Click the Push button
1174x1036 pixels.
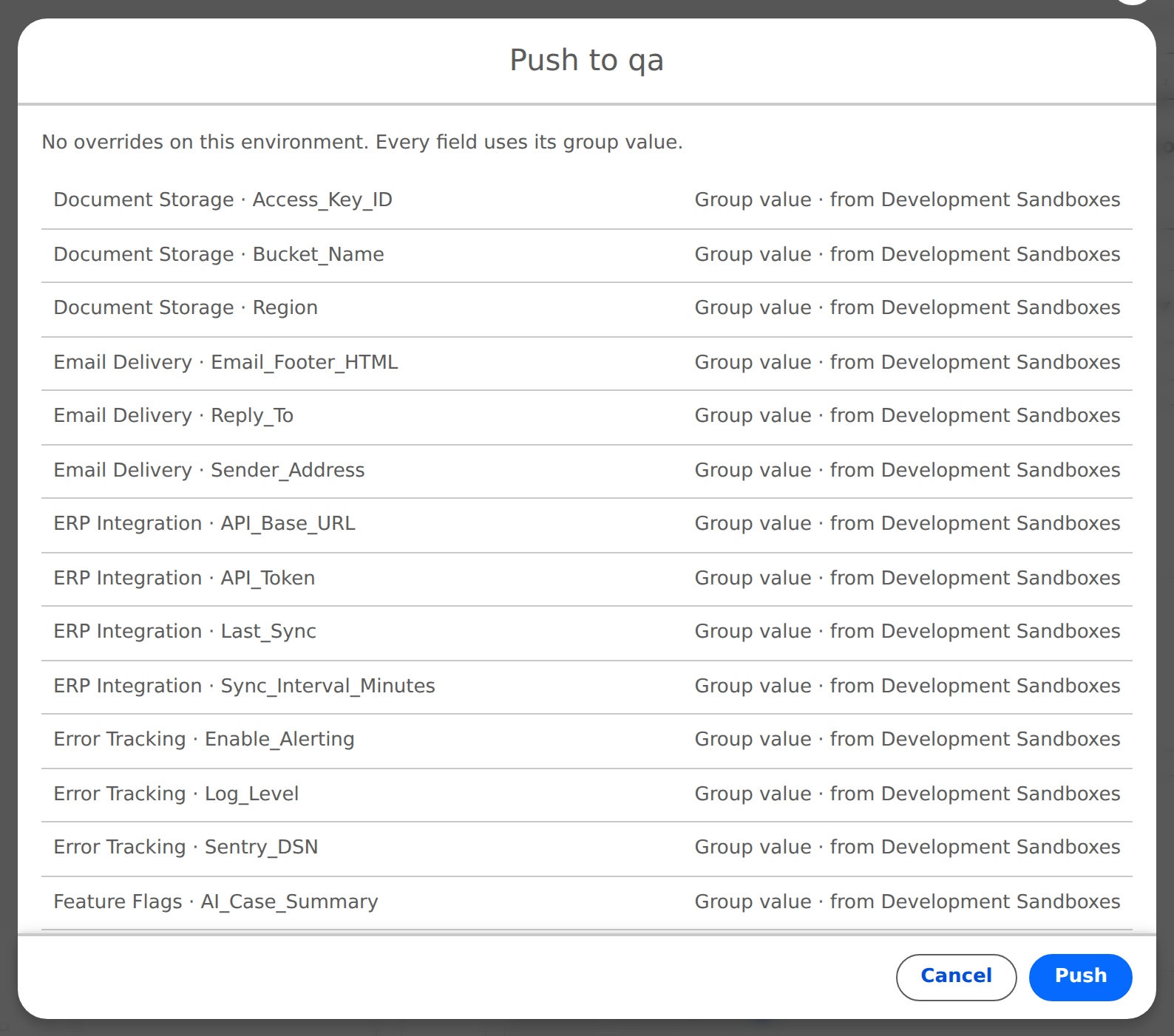click(1080, 977)
